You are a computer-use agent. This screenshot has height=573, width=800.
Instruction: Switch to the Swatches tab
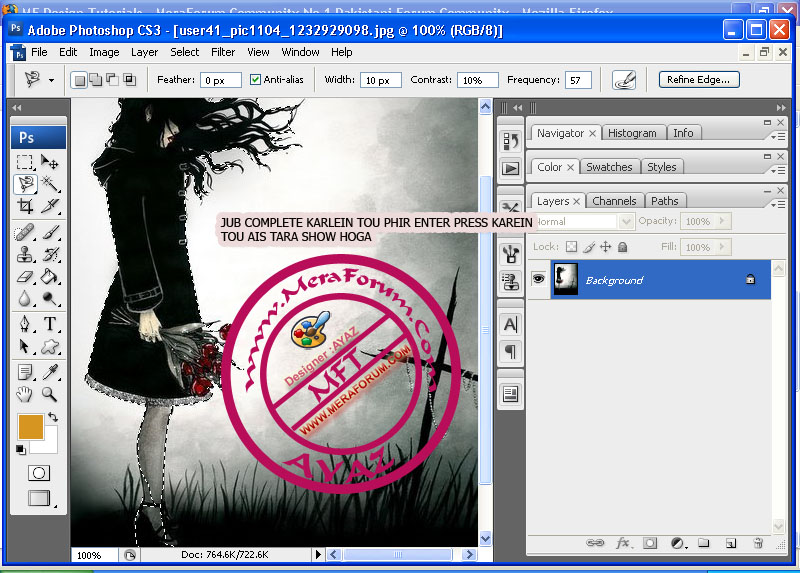tap(609, 167)
